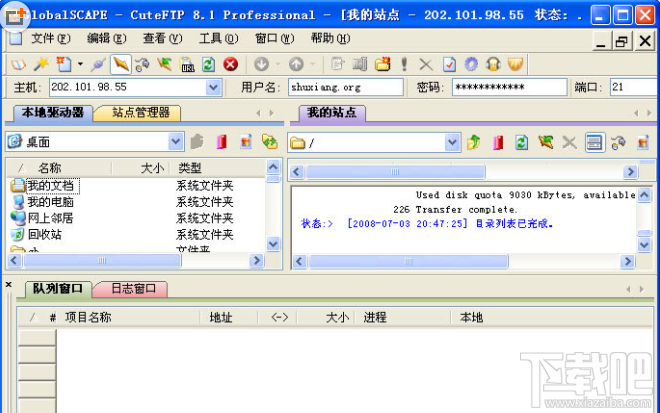Open the Site Manager book icon
Screen dimensions: 660x413
tap(19, 64)
